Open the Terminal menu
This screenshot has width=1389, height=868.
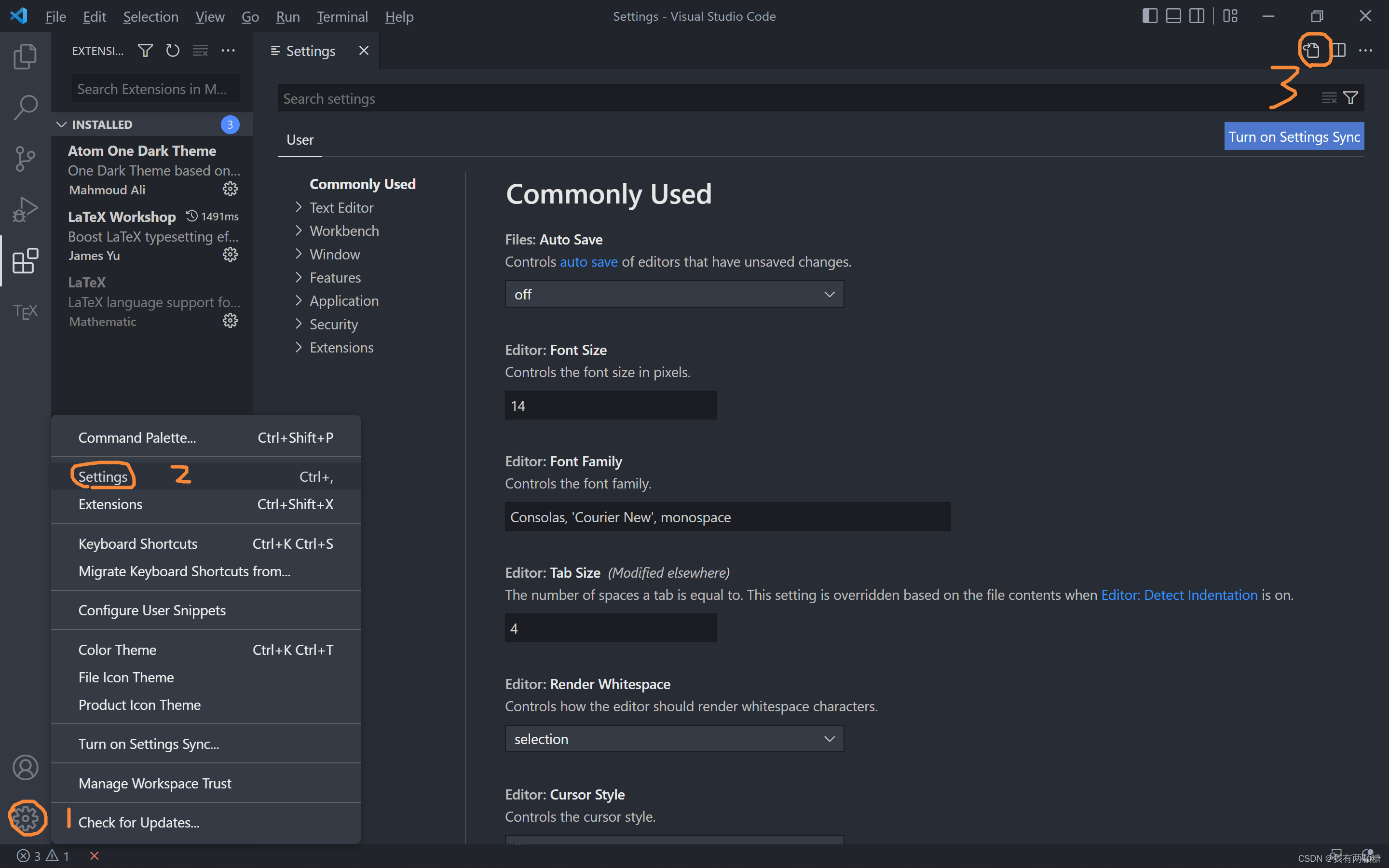[x=342, y=17]
